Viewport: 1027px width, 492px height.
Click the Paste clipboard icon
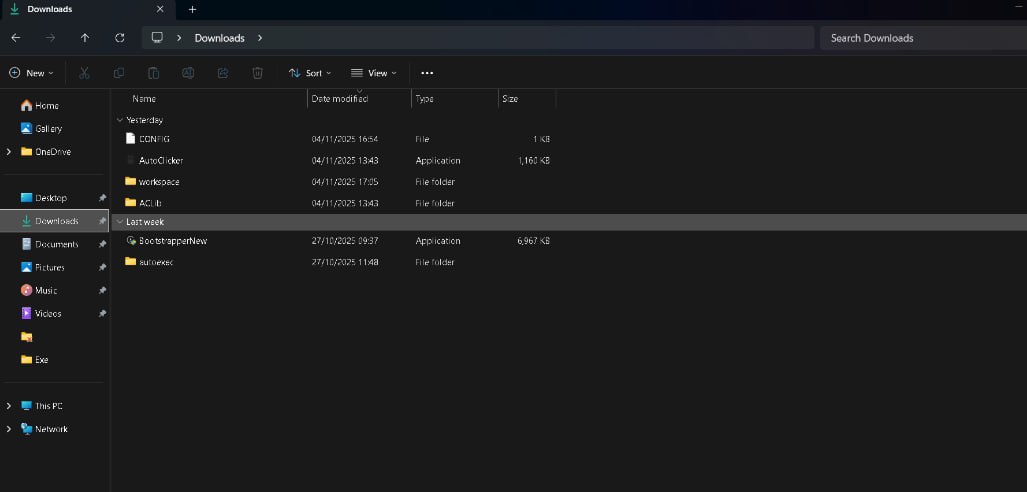click(153, 73)
